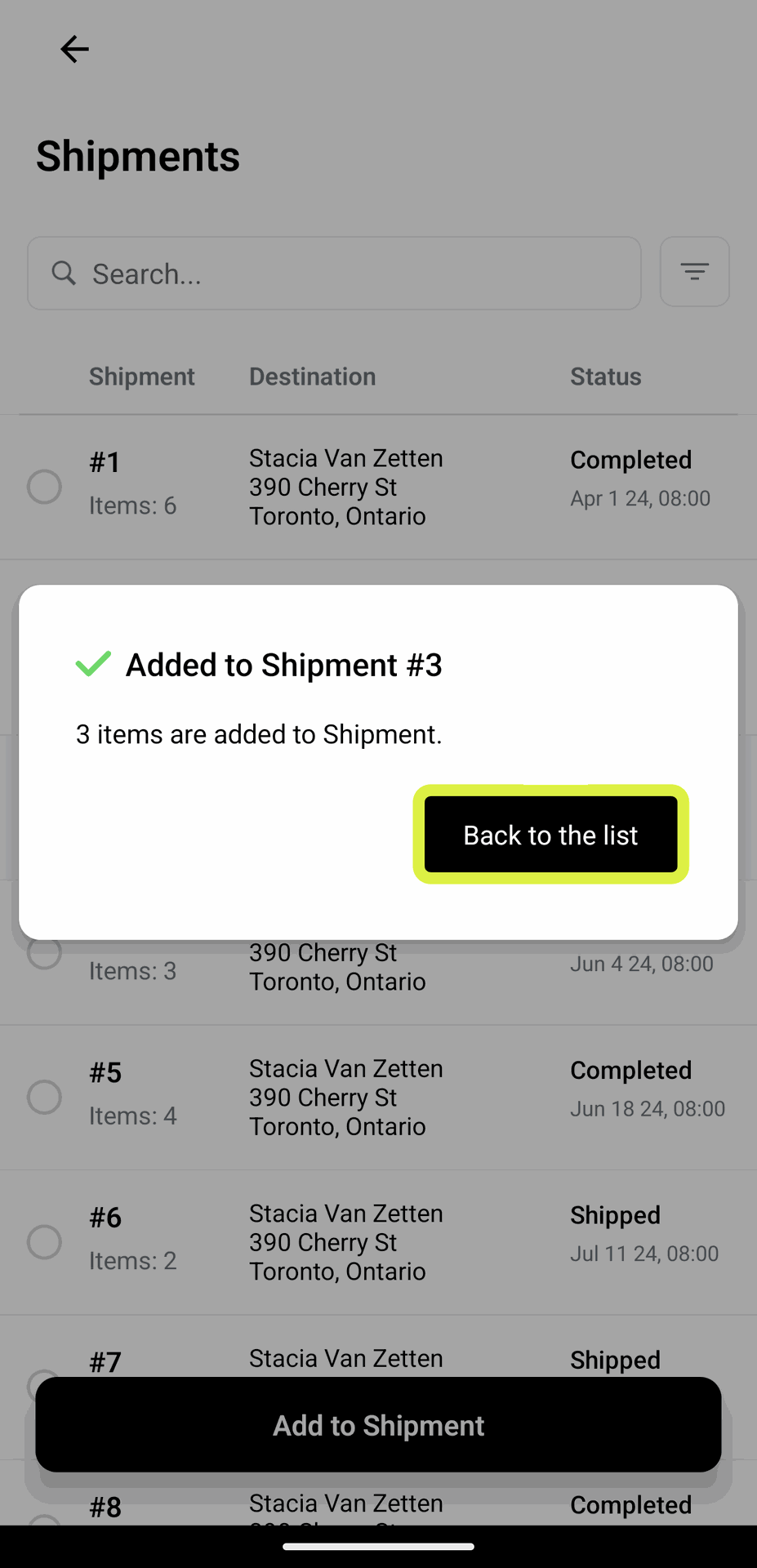
Task: Click the Destination column header
Action: point(312,376)
